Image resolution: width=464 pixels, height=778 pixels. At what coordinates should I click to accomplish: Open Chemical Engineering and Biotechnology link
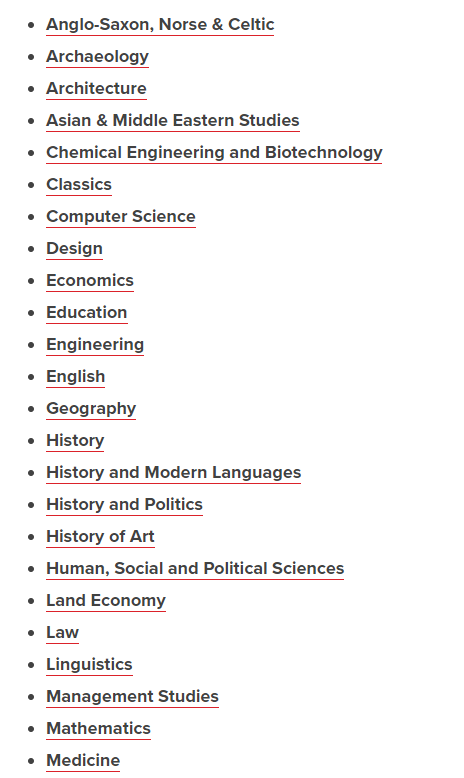[214, 152]
